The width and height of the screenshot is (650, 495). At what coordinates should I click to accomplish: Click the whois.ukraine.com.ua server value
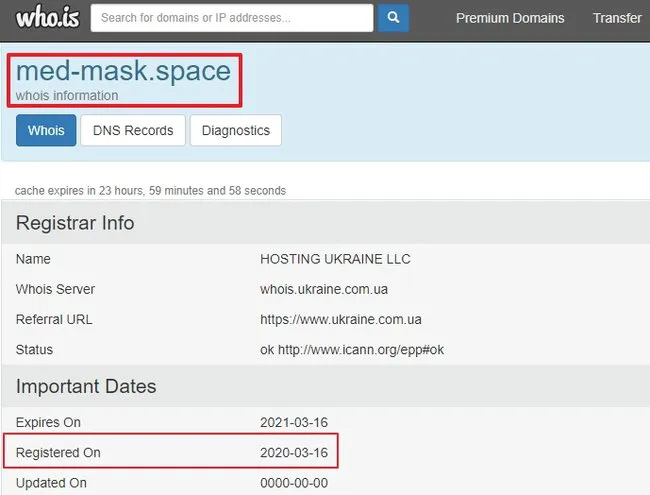click(324, 289)
